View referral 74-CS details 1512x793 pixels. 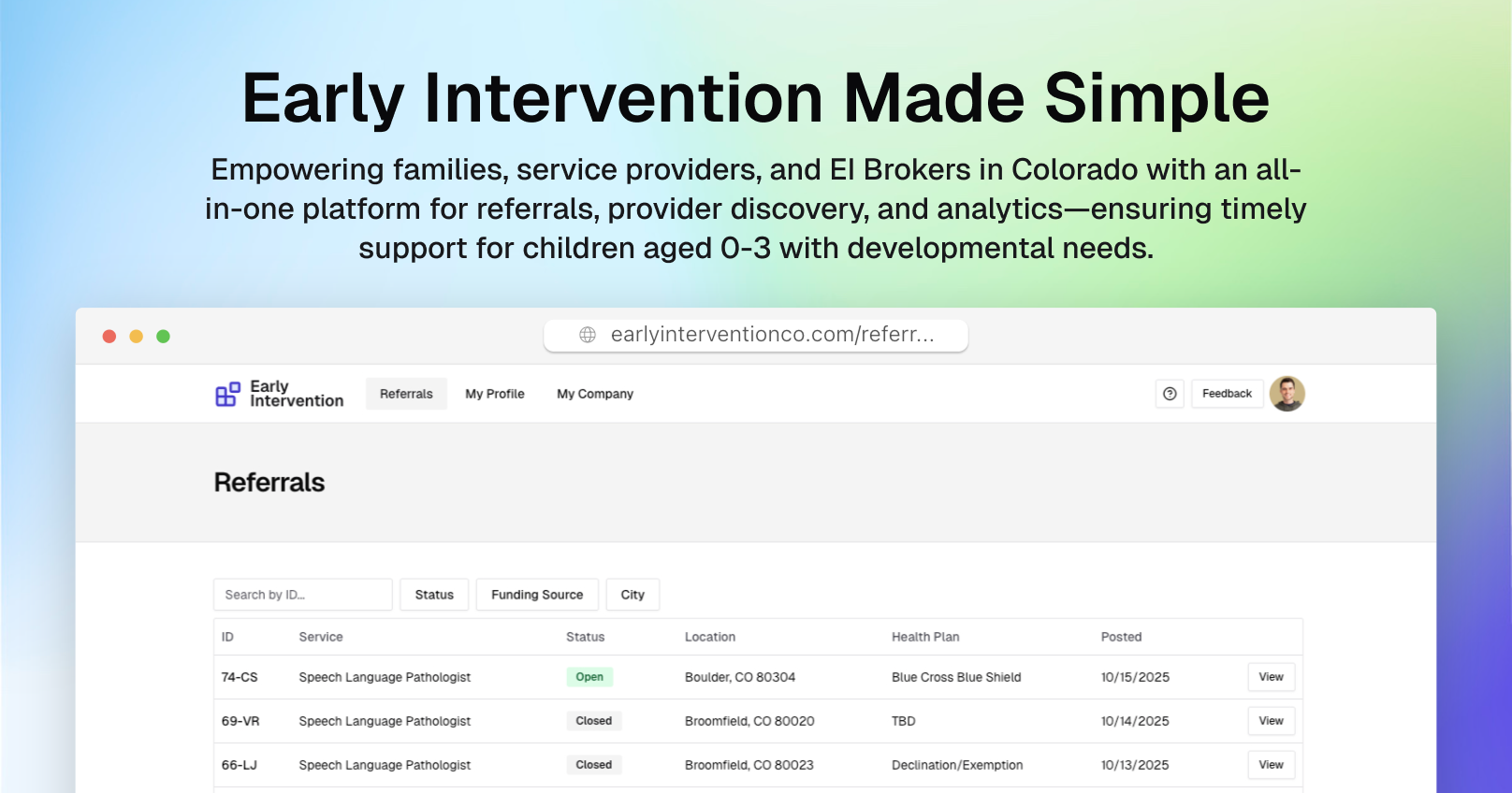pyautogui.click(x=1271, y=676)
